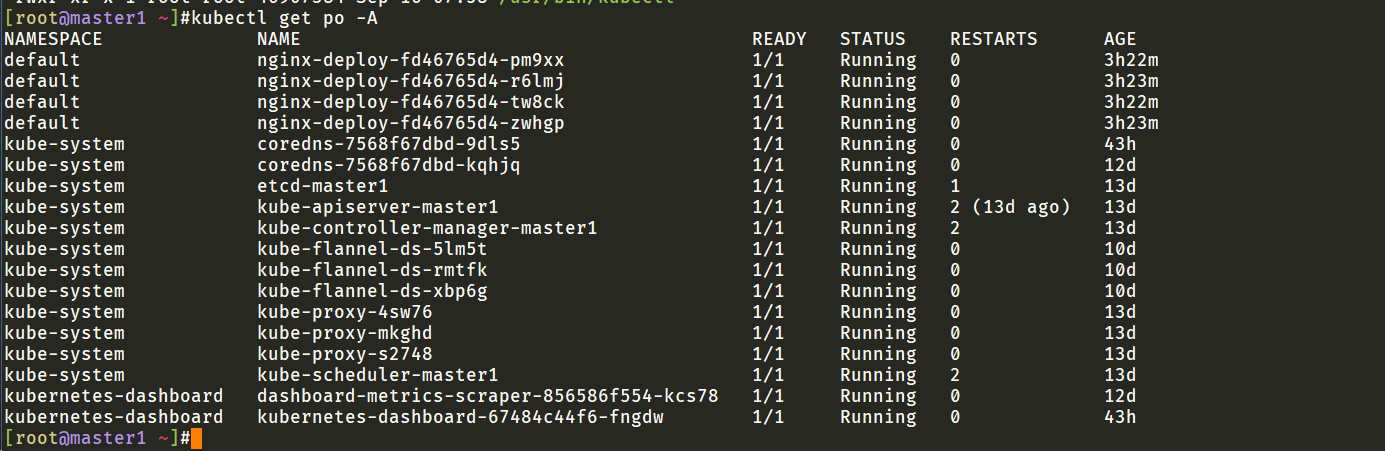Click the STATUS column header

[872, 39]
